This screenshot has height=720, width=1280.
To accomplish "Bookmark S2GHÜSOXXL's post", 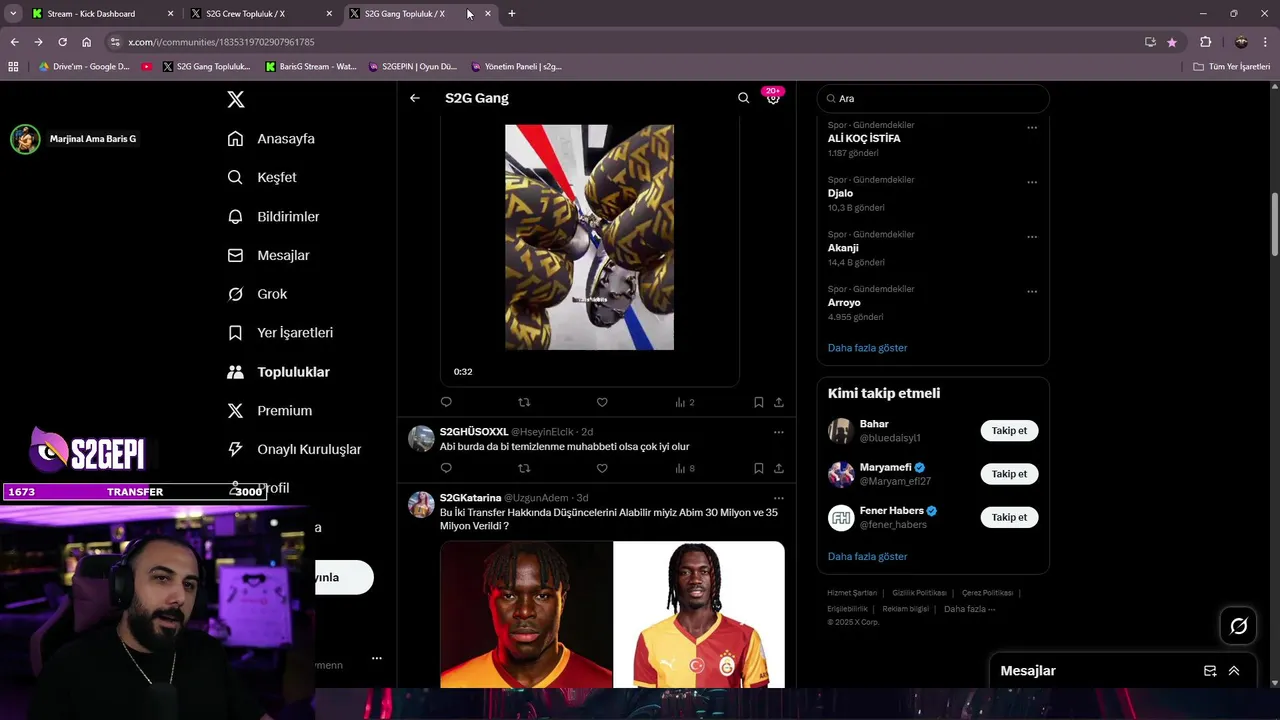I will pyautogui.click(x=759, y=468).
